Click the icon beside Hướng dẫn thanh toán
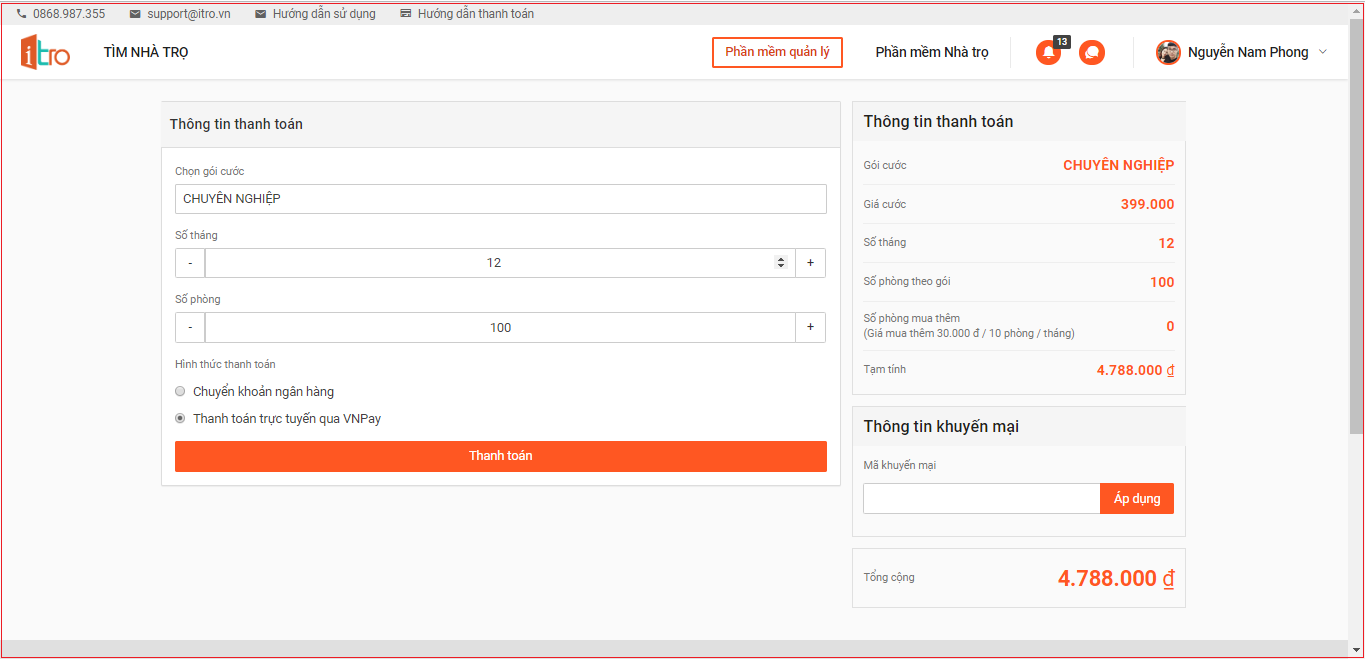Viewport: 1365px width, 659px height. pos(405,14)
